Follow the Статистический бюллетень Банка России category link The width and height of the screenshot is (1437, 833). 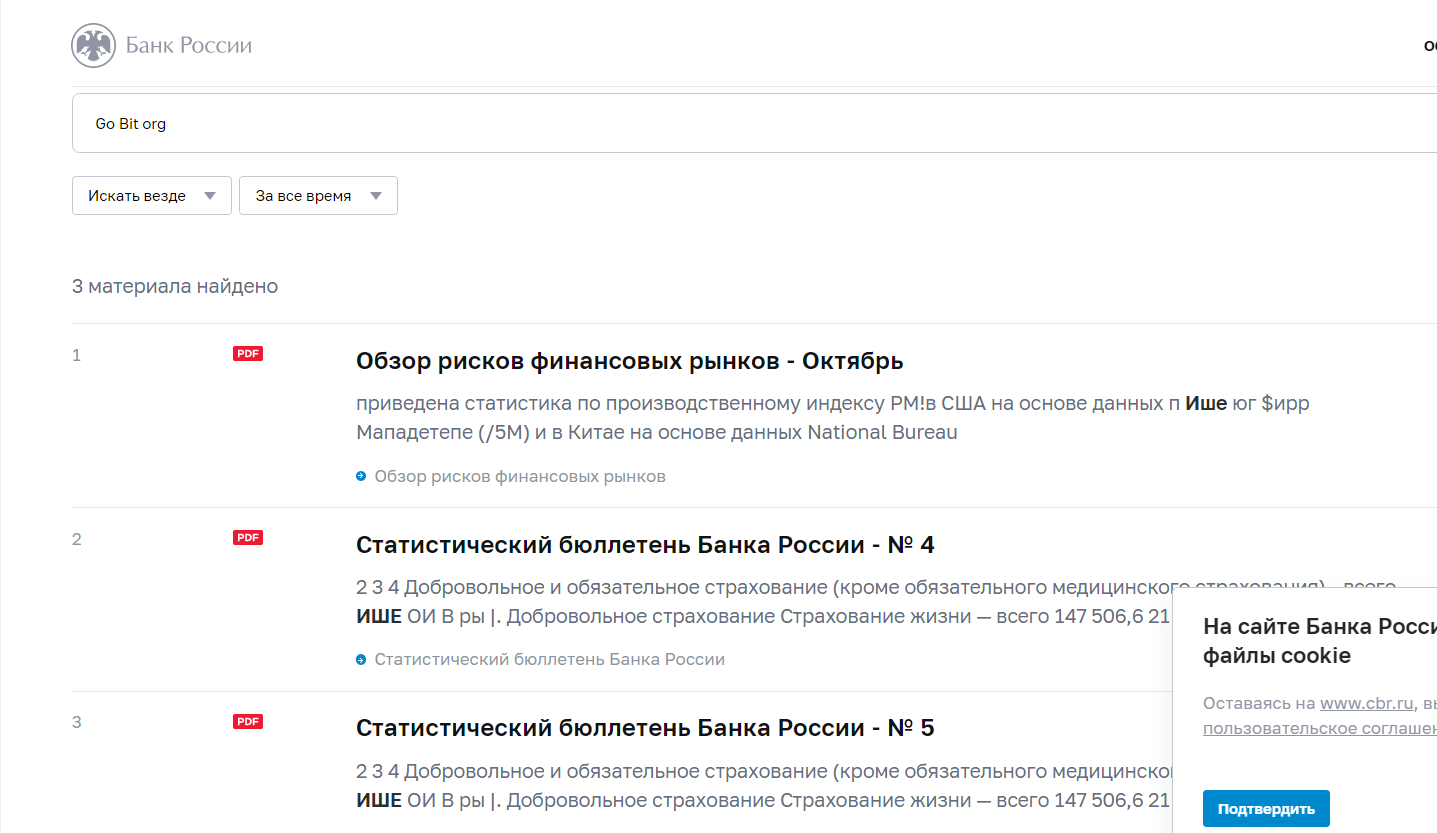tap(550, 659)
